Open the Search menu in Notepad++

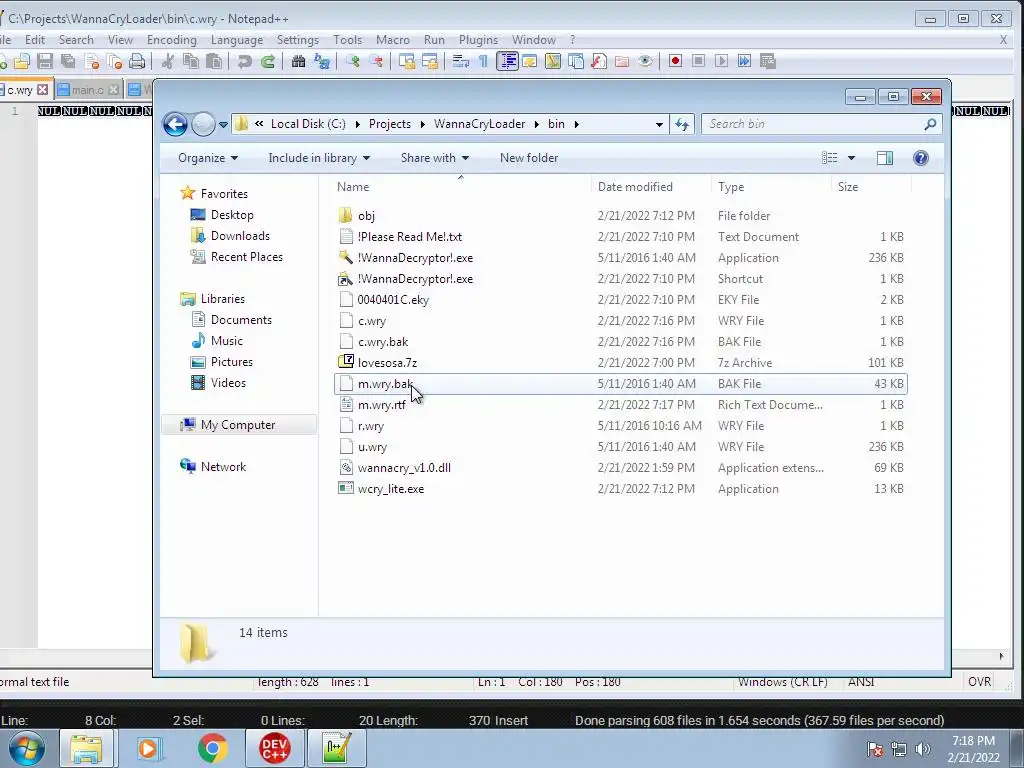[76, 40]
